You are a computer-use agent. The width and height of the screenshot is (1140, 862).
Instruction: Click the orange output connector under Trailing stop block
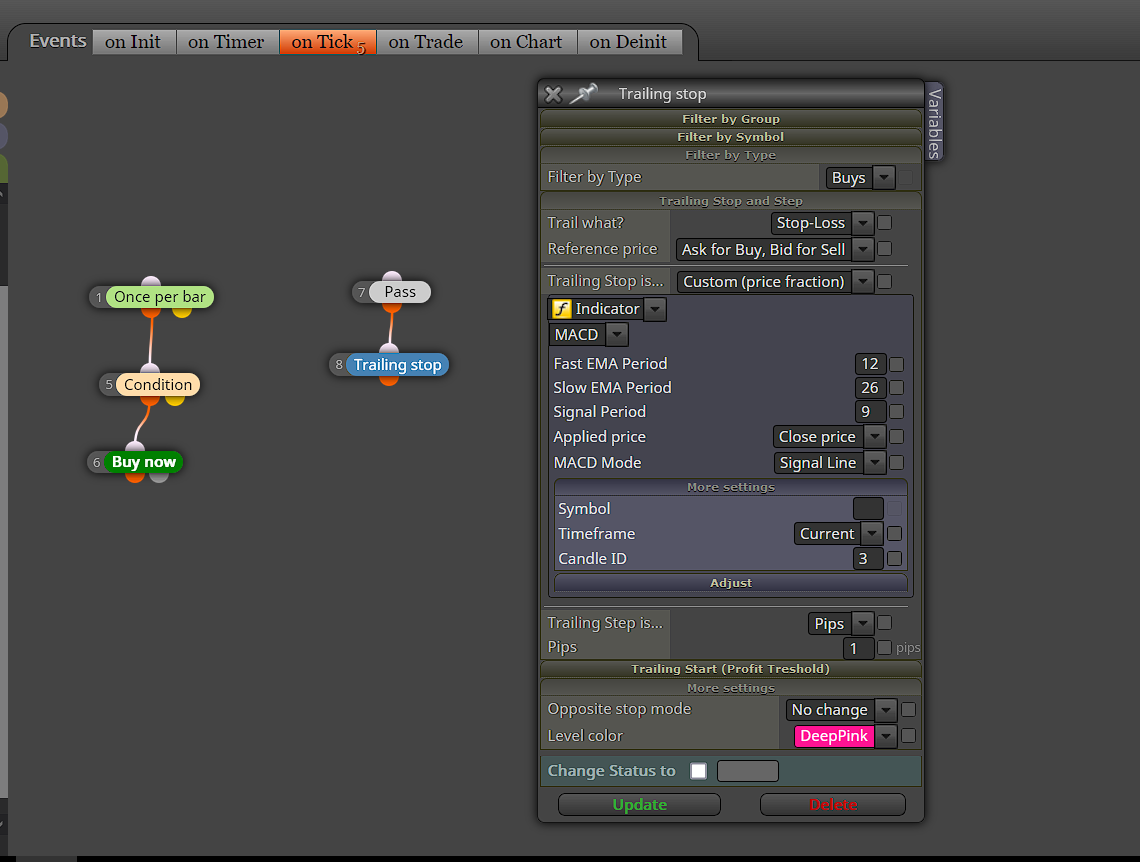click(x=389, y=380)
